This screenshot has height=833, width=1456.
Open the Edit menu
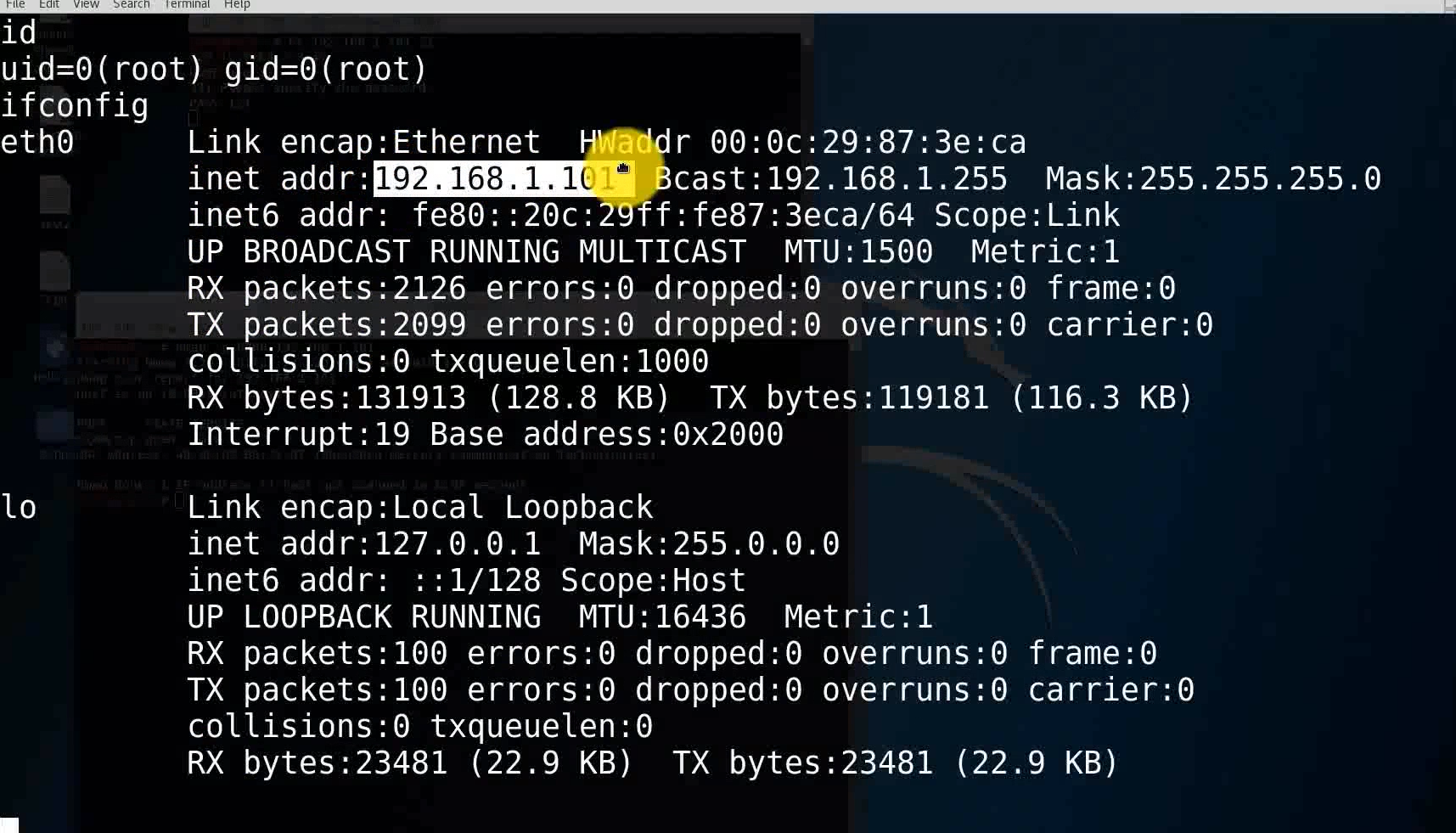click(x=49, y=4)
